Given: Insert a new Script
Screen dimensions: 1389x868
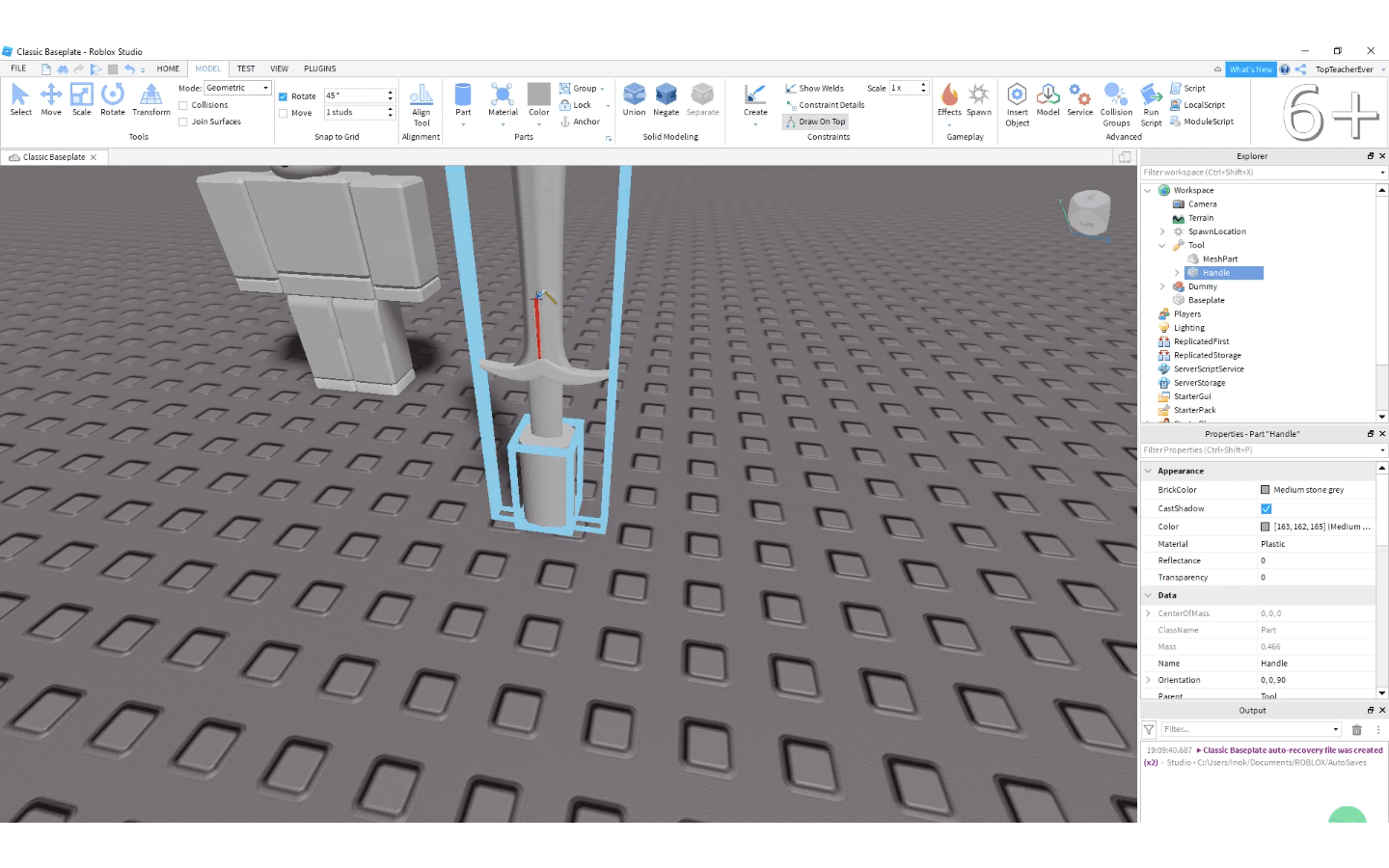Looking at the screenshot, I should click(x=1187, y=88).
